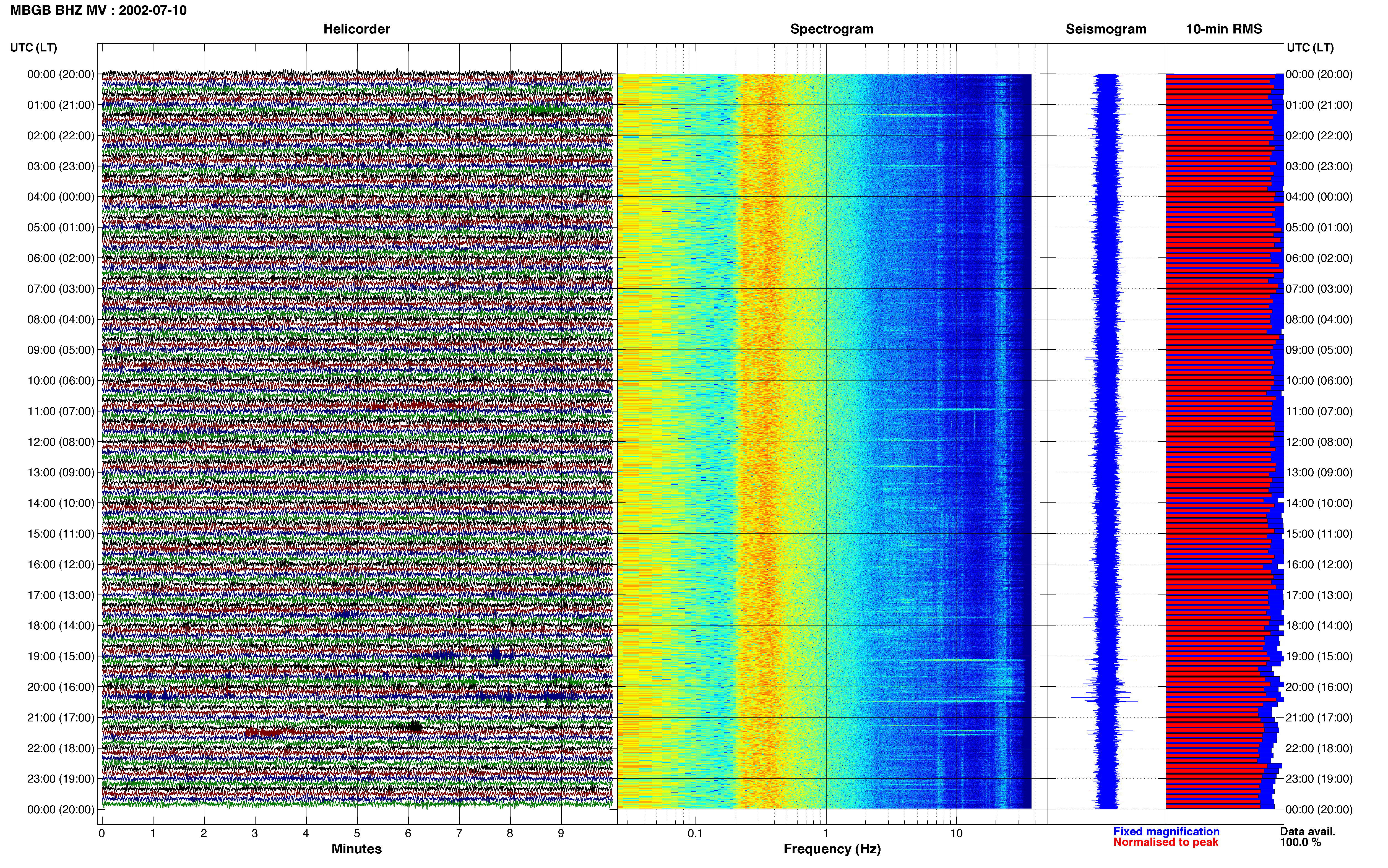Click the 'Minutes' axis title
This screenshot has width=1388, height=868.
coord(356,849)
